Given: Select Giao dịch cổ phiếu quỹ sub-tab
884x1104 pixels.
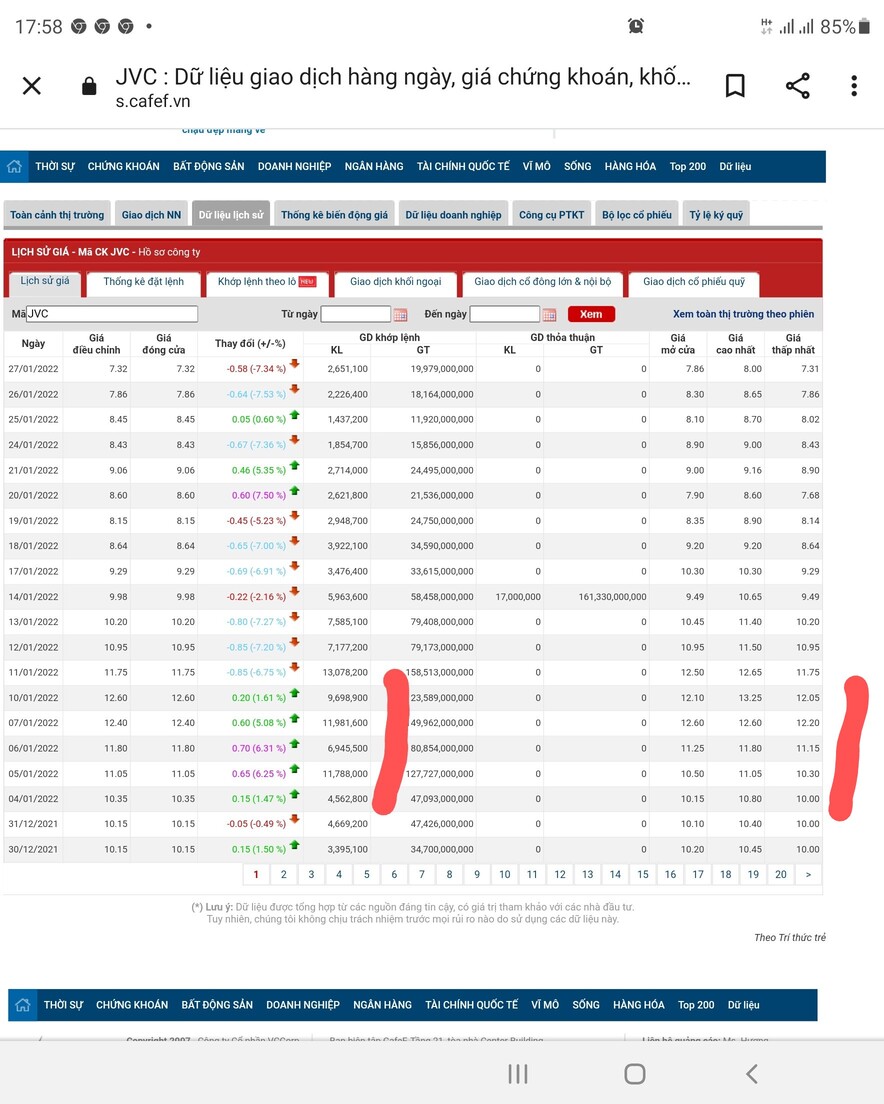Looking at the screenshot, I should pyautogui.click(x=694, y=282).
